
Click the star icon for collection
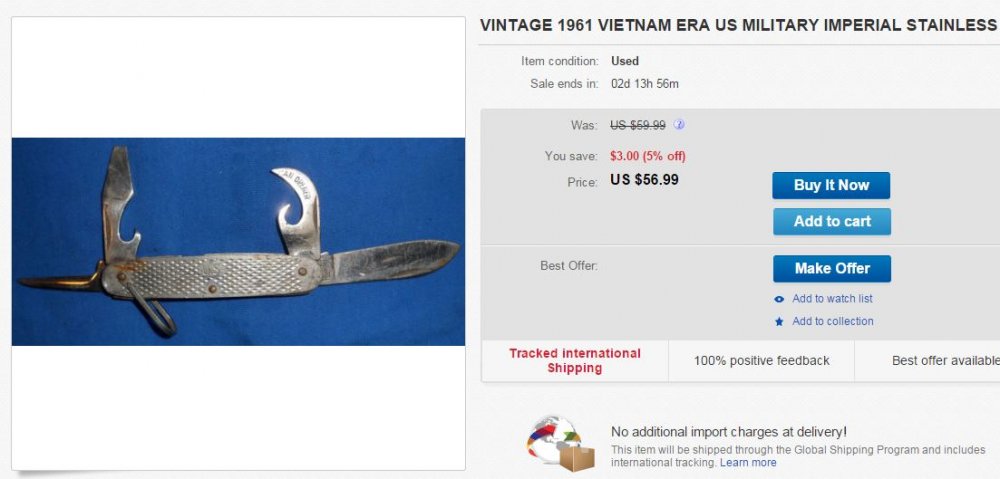(779, 322)
